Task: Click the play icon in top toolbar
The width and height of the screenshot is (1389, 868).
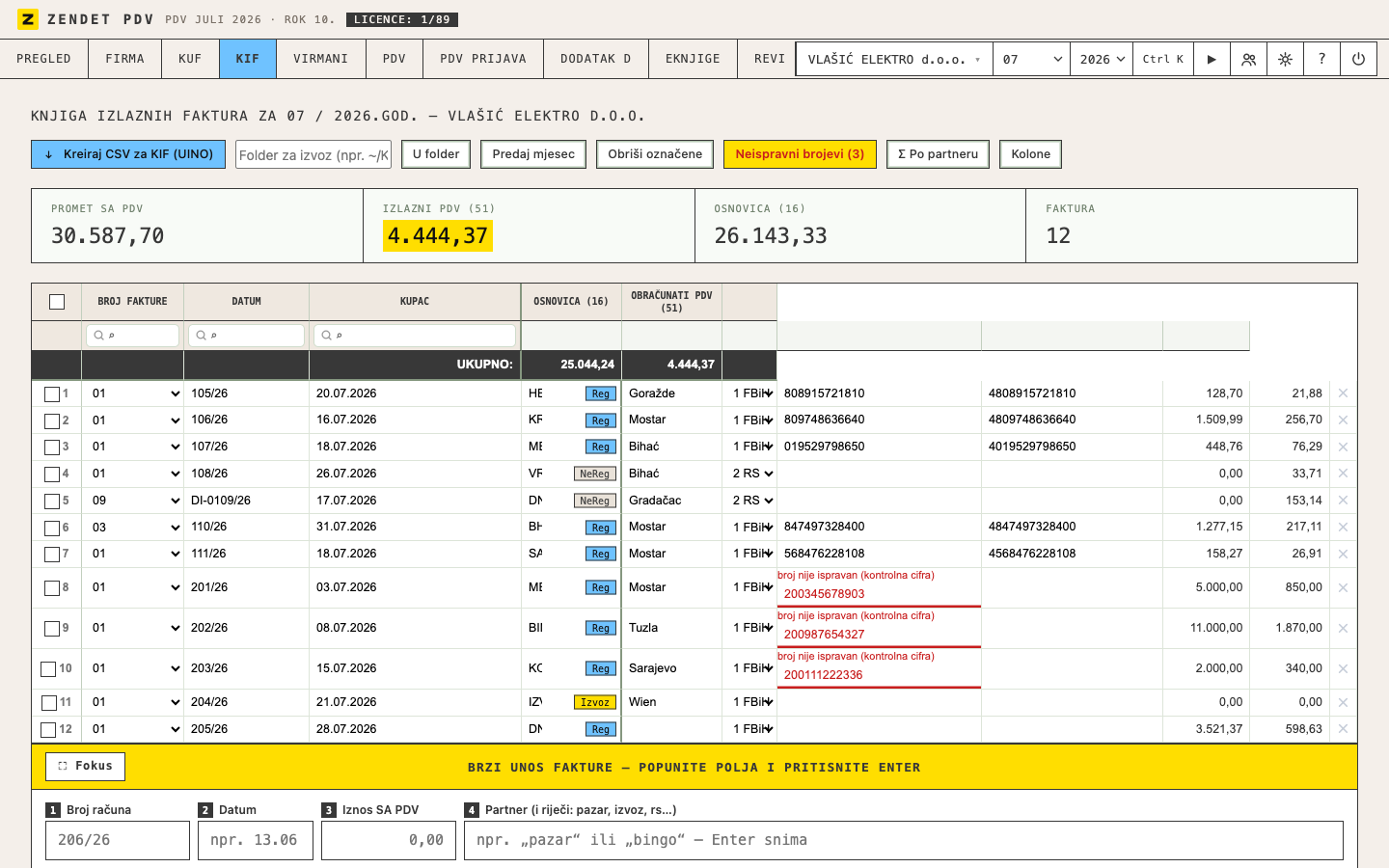Action: click(1212, 59)
